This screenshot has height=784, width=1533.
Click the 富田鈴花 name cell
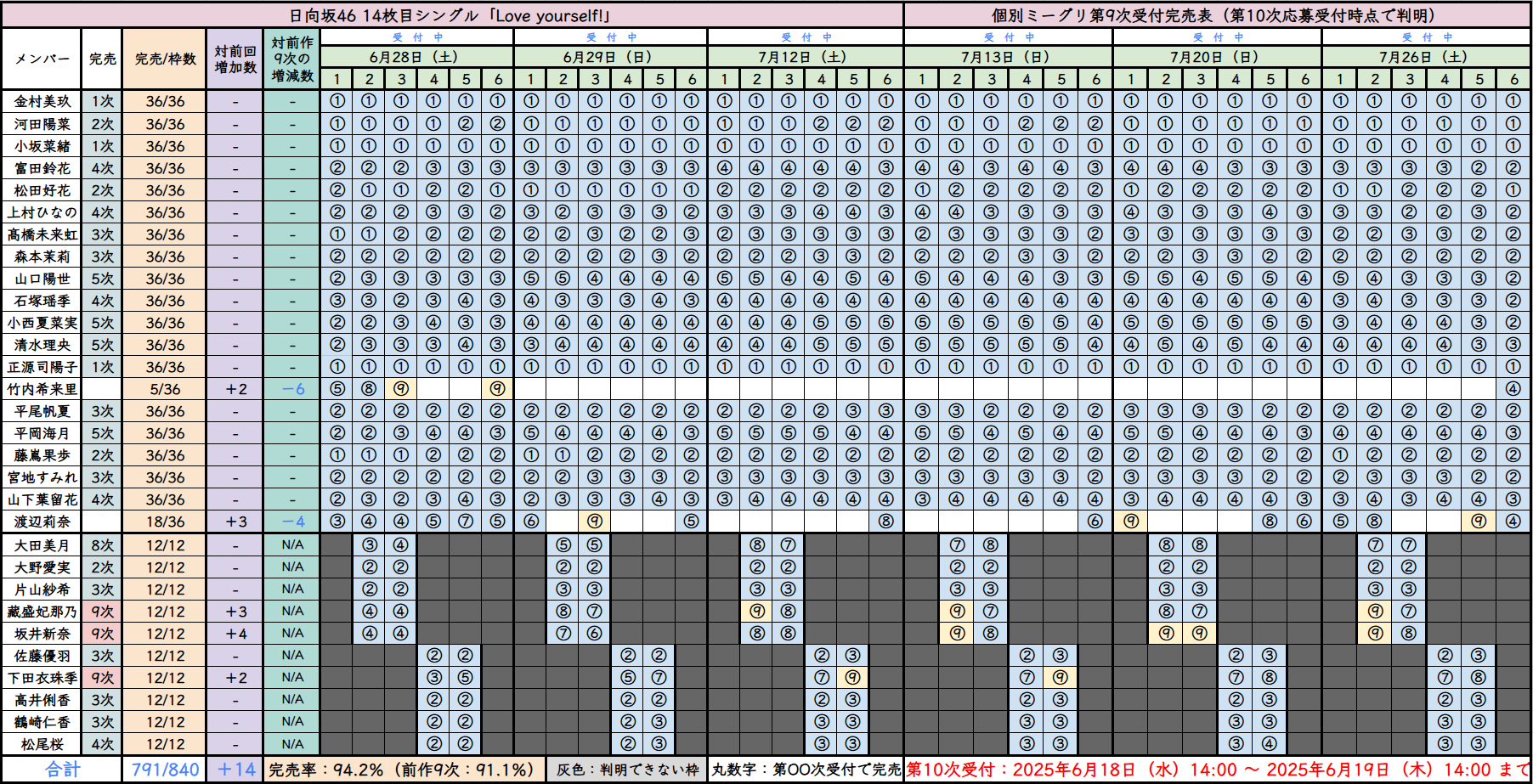tap(42, 168)
